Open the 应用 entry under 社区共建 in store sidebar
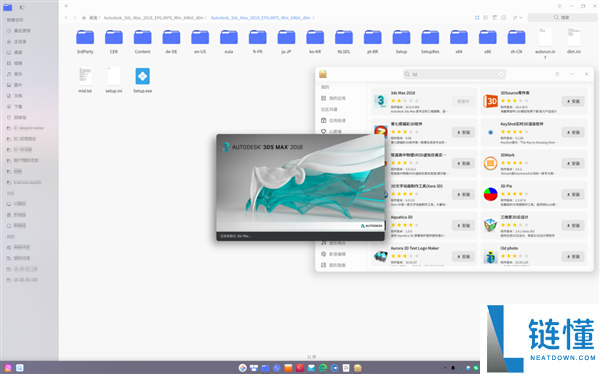Screen dimensions: 600x374 [333, 121]
